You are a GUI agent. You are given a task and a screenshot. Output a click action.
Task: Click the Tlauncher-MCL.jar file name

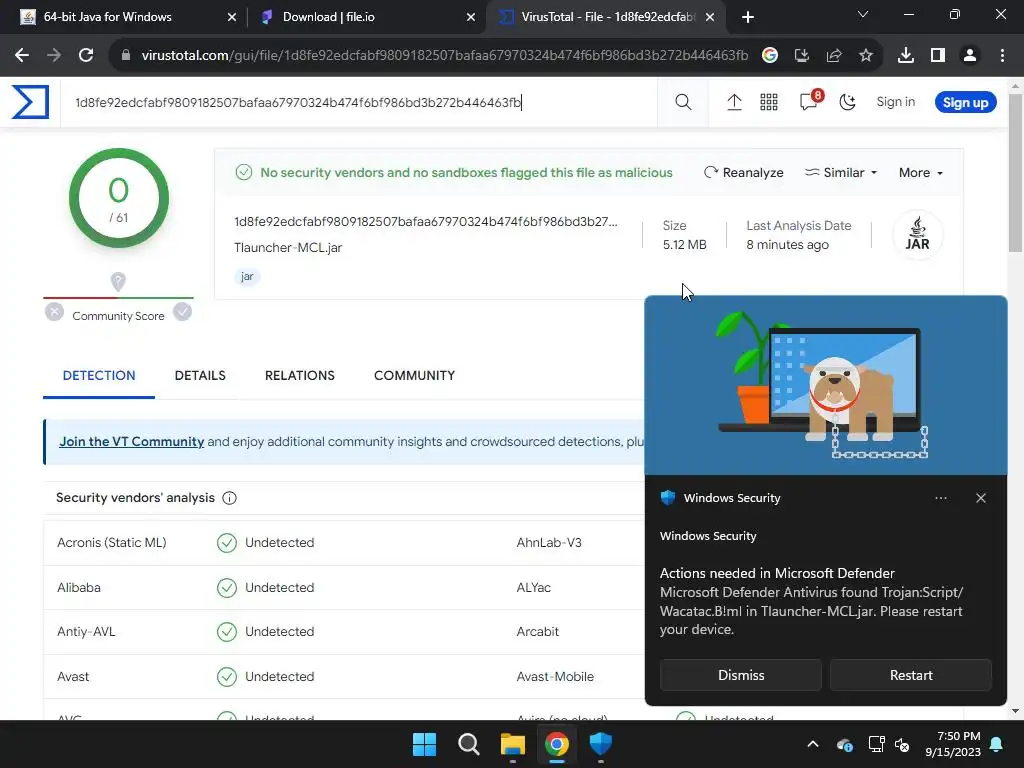point(288,248)
